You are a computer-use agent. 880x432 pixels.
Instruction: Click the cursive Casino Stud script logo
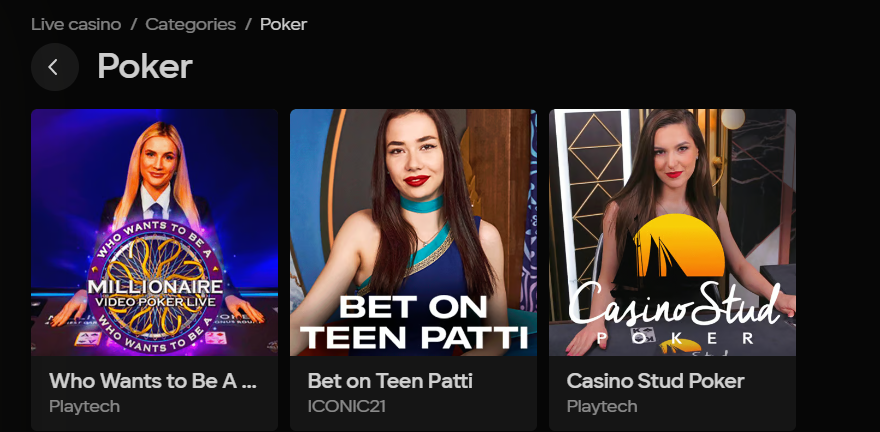(675, 306)
